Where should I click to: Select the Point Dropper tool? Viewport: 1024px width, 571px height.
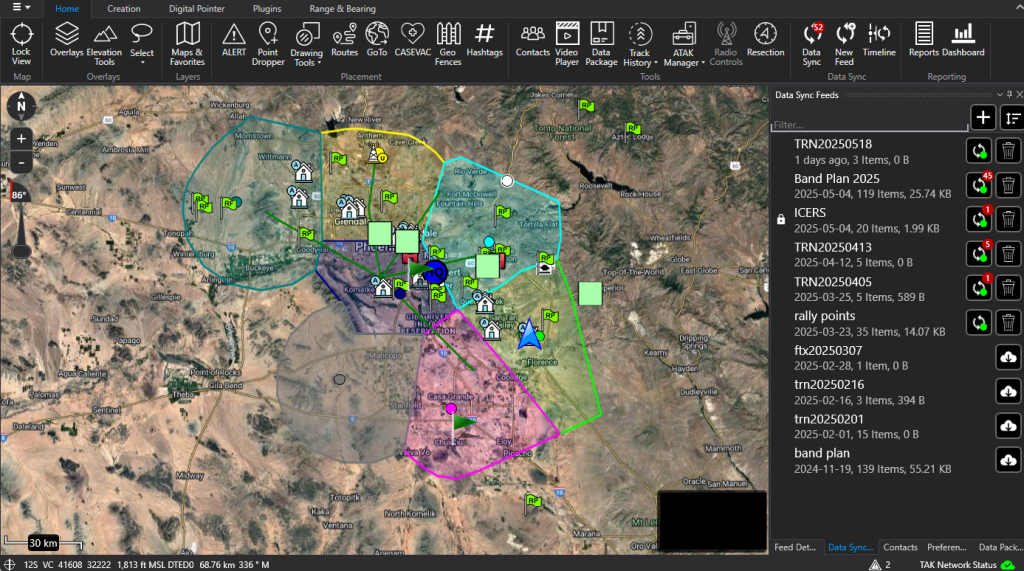[x=268, y=45]
